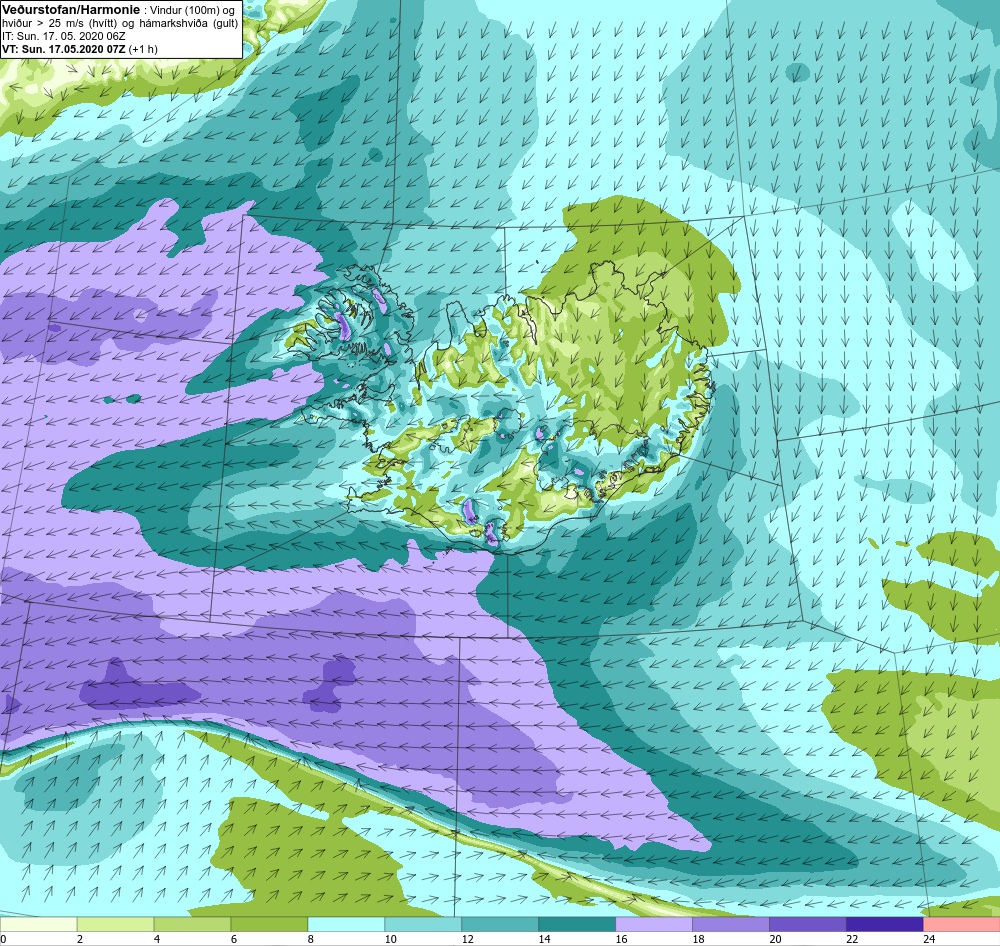
Task: Select the dark indigo 22–24 m/s swatch
Action: pos(885,924)
